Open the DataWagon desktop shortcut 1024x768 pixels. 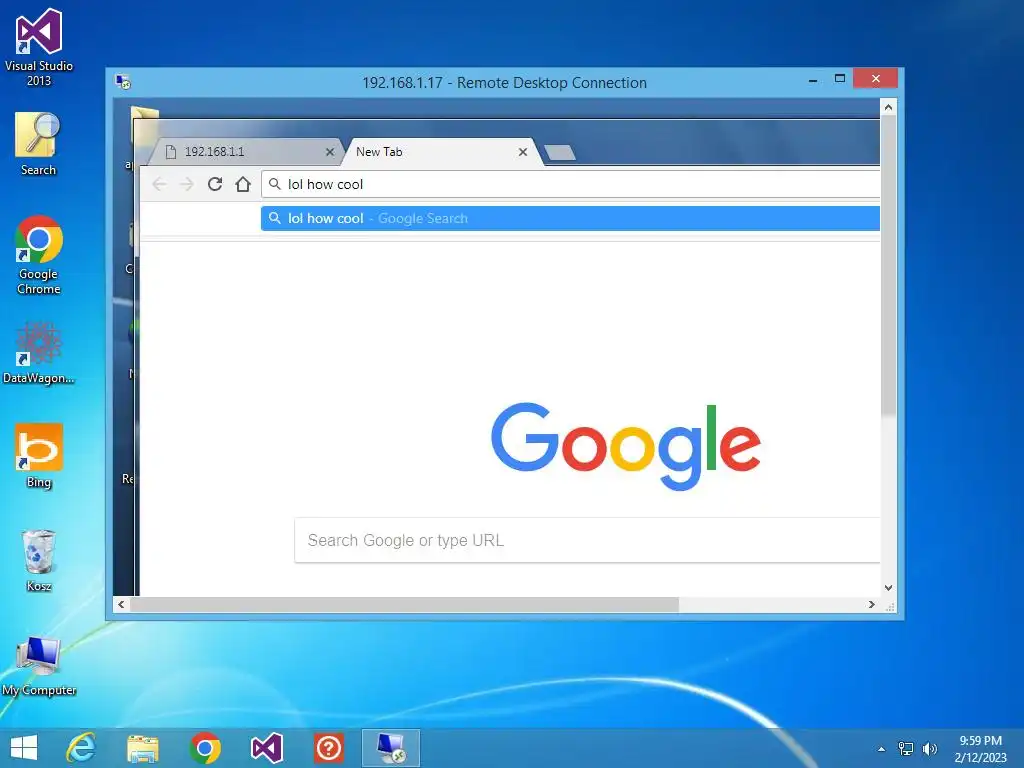39,353
